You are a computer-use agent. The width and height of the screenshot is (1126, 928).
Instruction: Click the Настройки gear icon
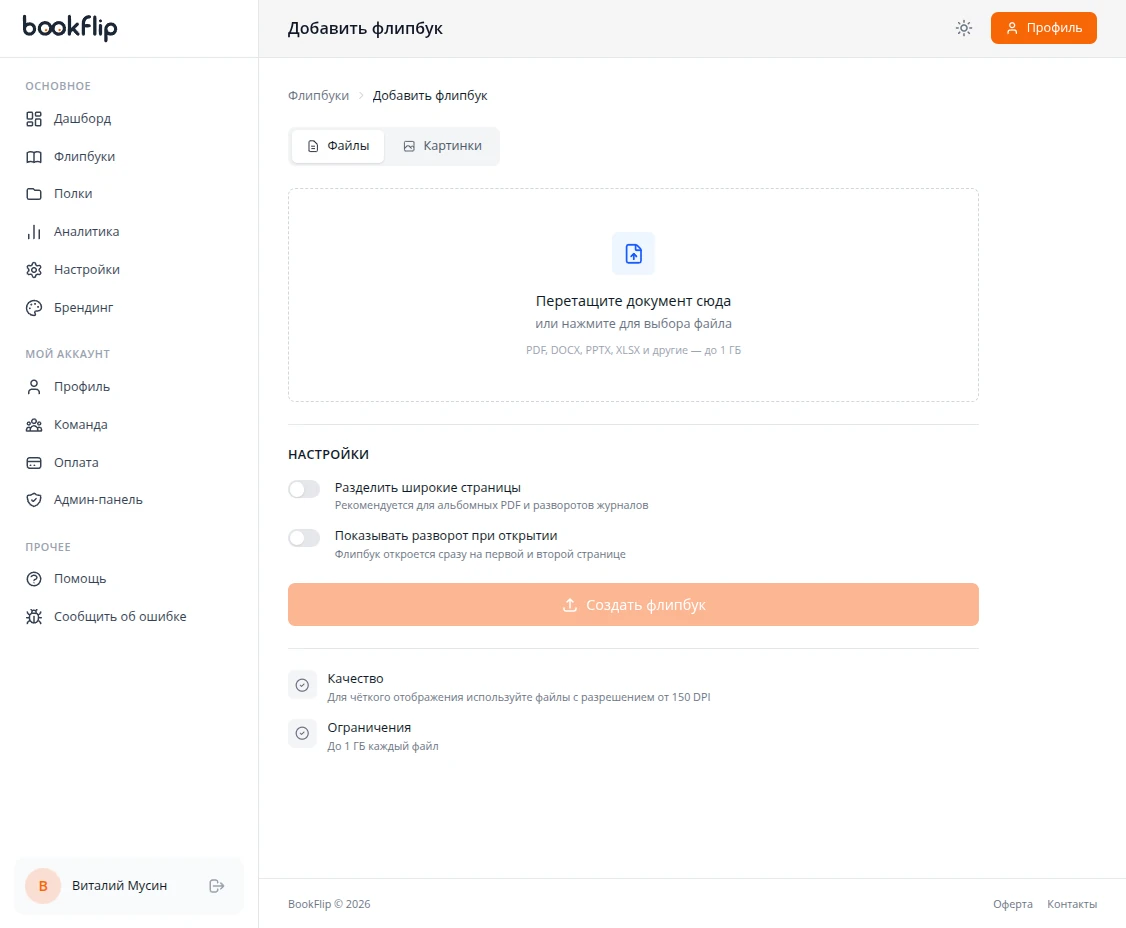pos(34,270)
